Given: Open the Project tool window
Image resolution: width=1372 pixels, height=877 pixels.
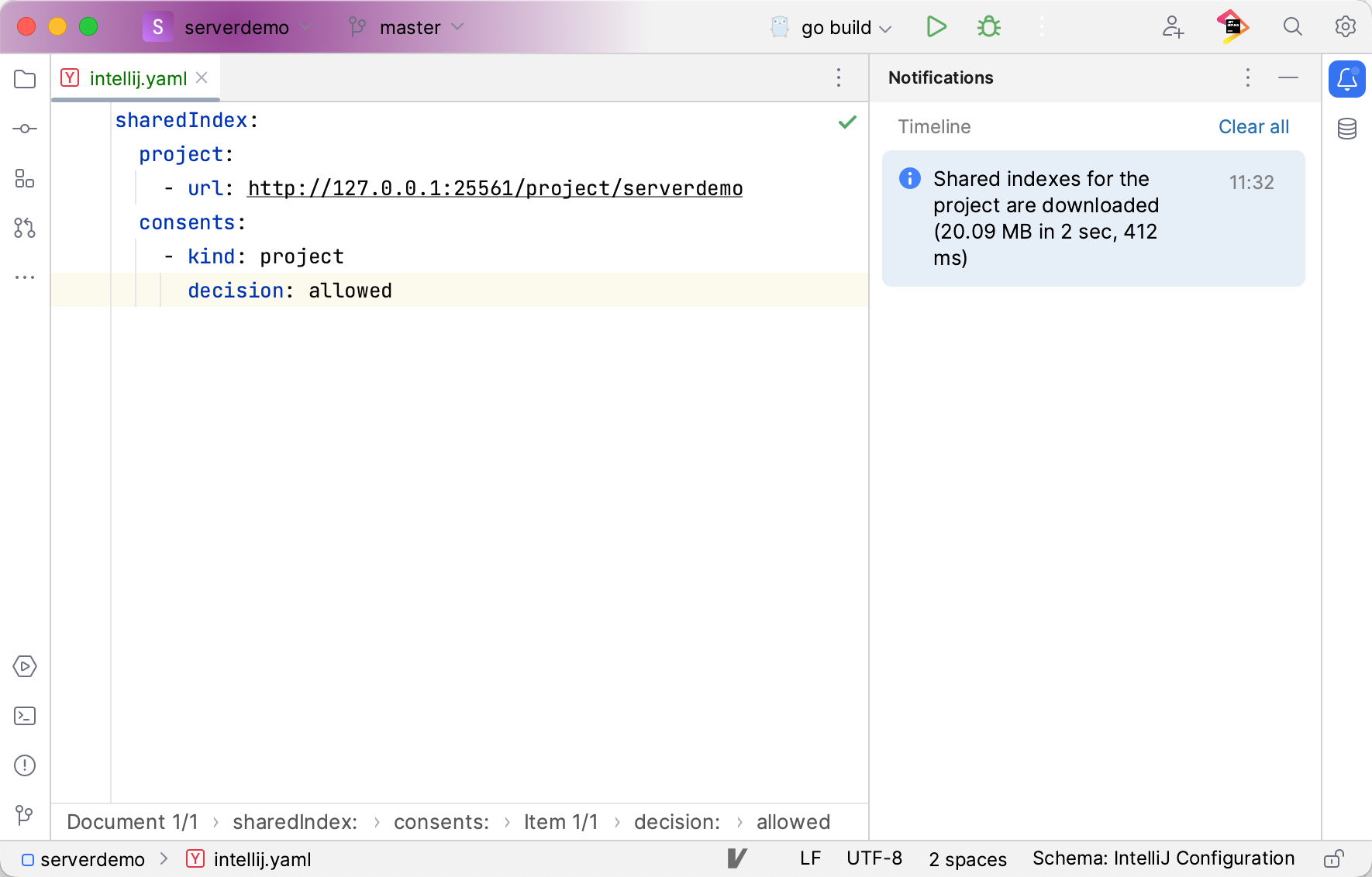Looking at the screenshot, I should tap(25, 79).
